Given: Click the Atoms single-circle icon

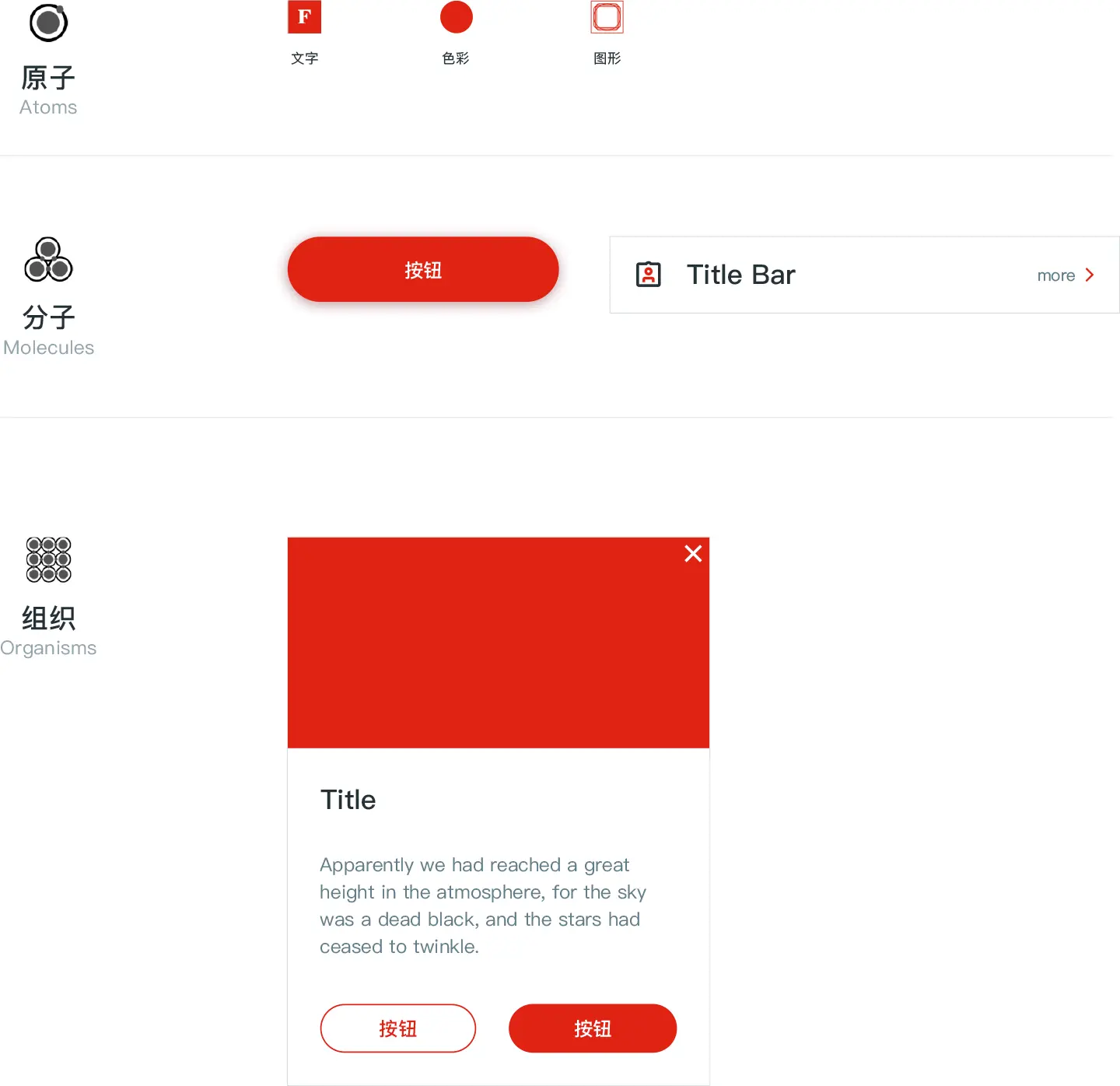Looking at the screenshot, I should [x=48, y=23].
